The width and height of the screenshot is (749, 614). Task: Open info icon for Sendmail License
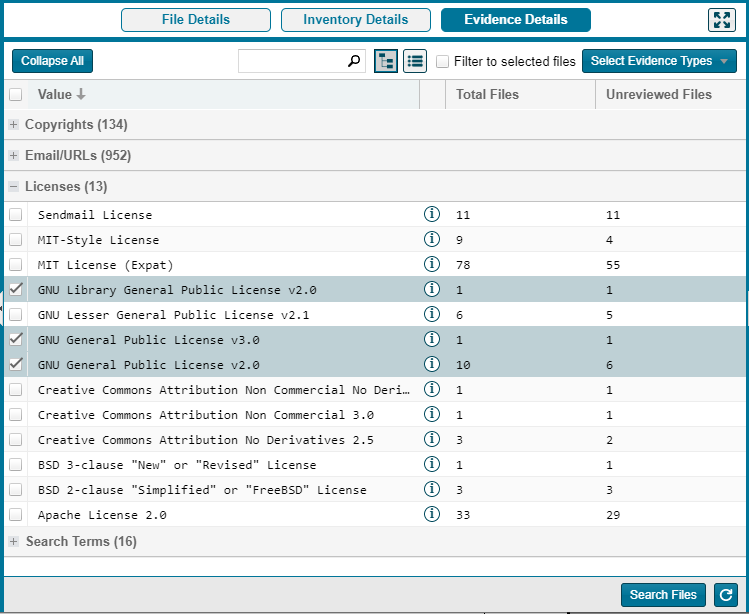432,215
